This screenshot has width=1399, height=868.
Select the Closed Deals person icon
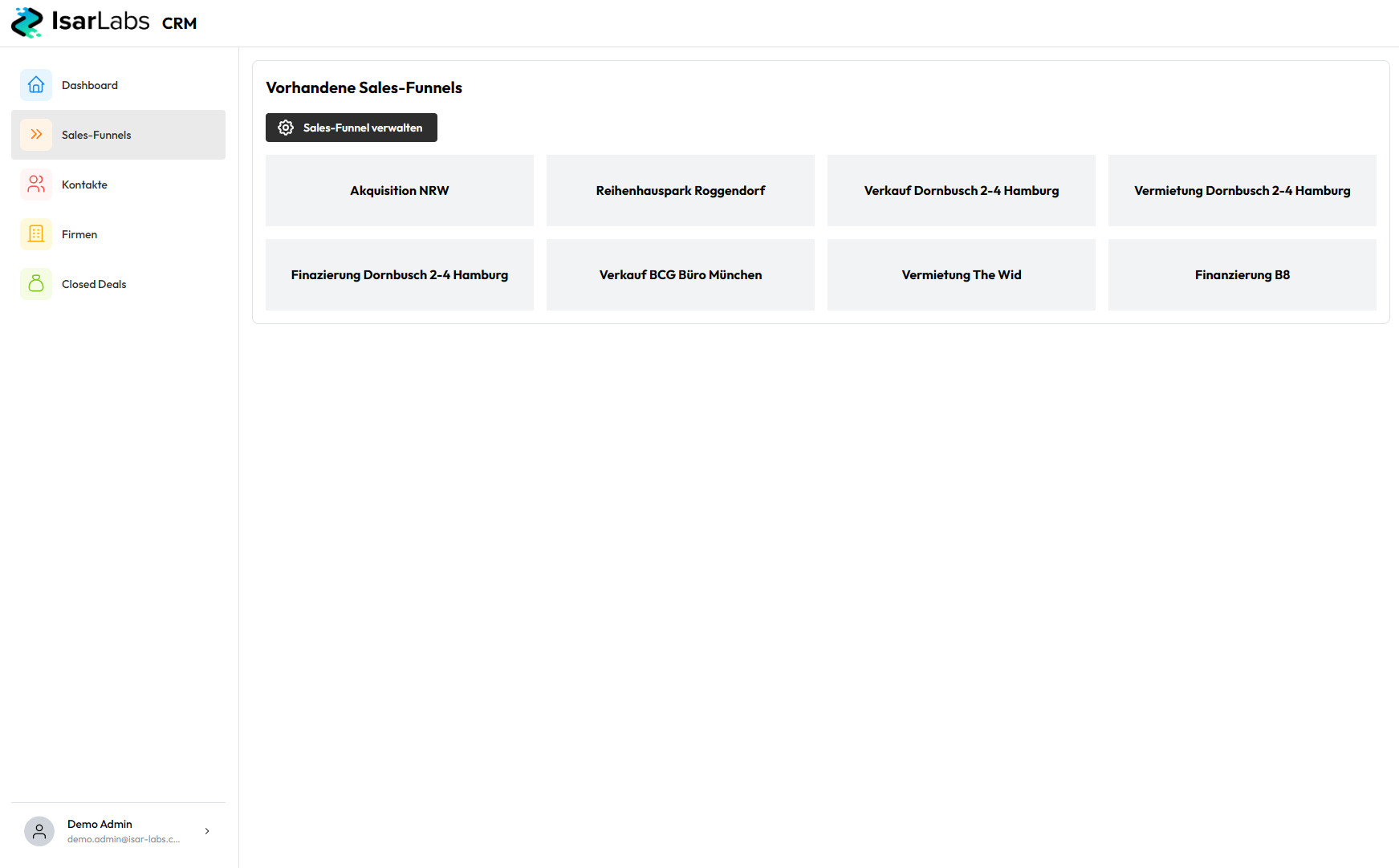pos(35,283)
